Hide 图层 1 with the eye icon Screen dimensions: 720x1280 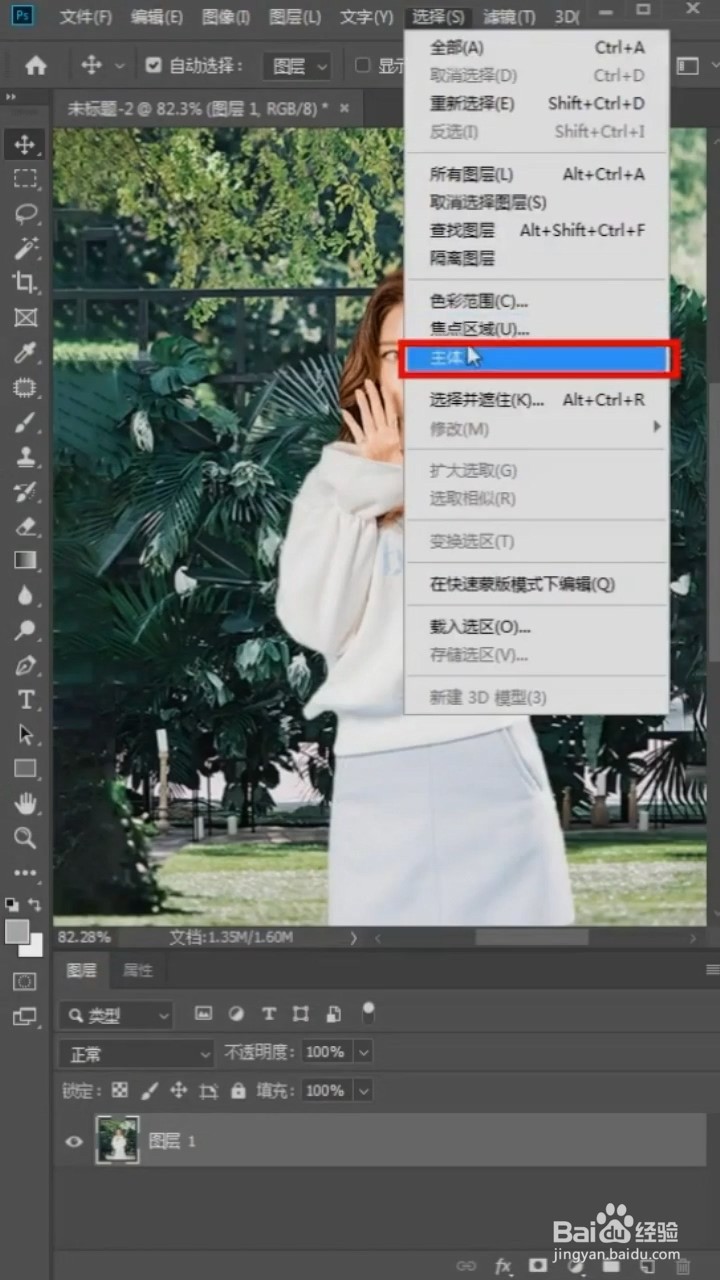(74, 1141)
